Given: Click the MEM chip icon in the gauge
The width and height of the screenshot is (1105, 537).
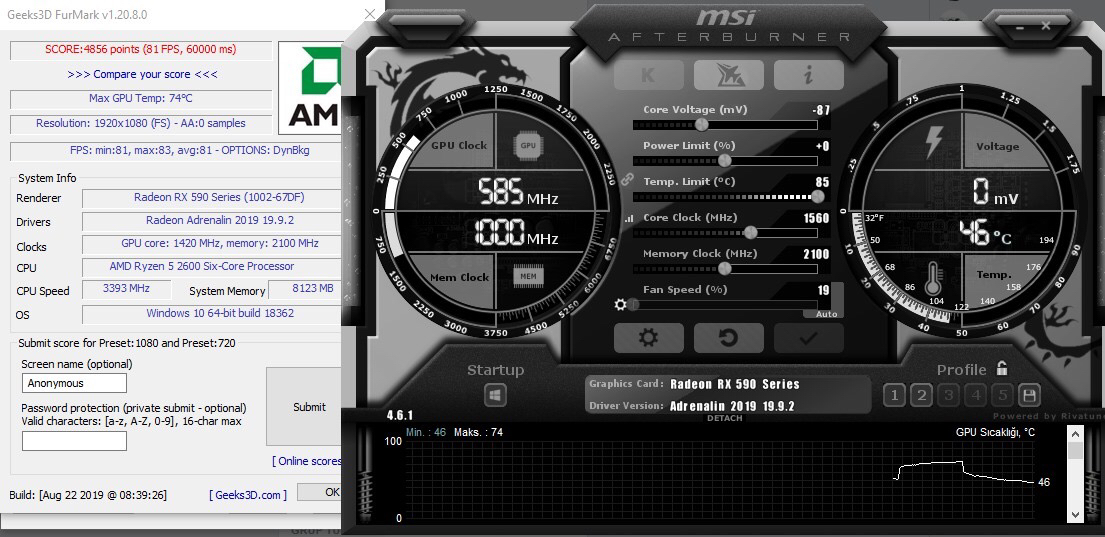Looking at the screenshot, I should [x=528, y=276].
